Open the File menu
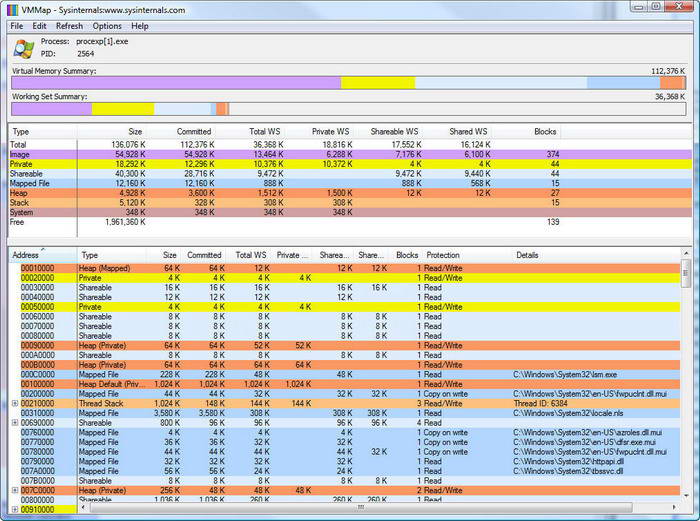Image resolution: width=700 pixels, height=521 pixels. [x=16, y=26]
